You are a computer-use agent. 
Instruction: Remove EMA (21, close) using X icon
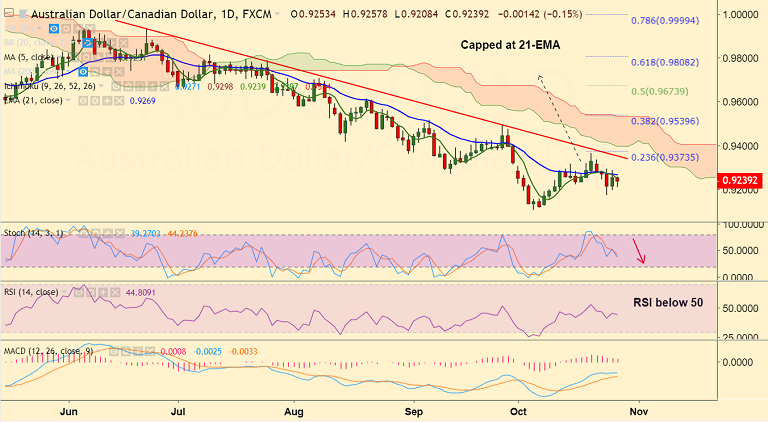(x=120, y=101)
